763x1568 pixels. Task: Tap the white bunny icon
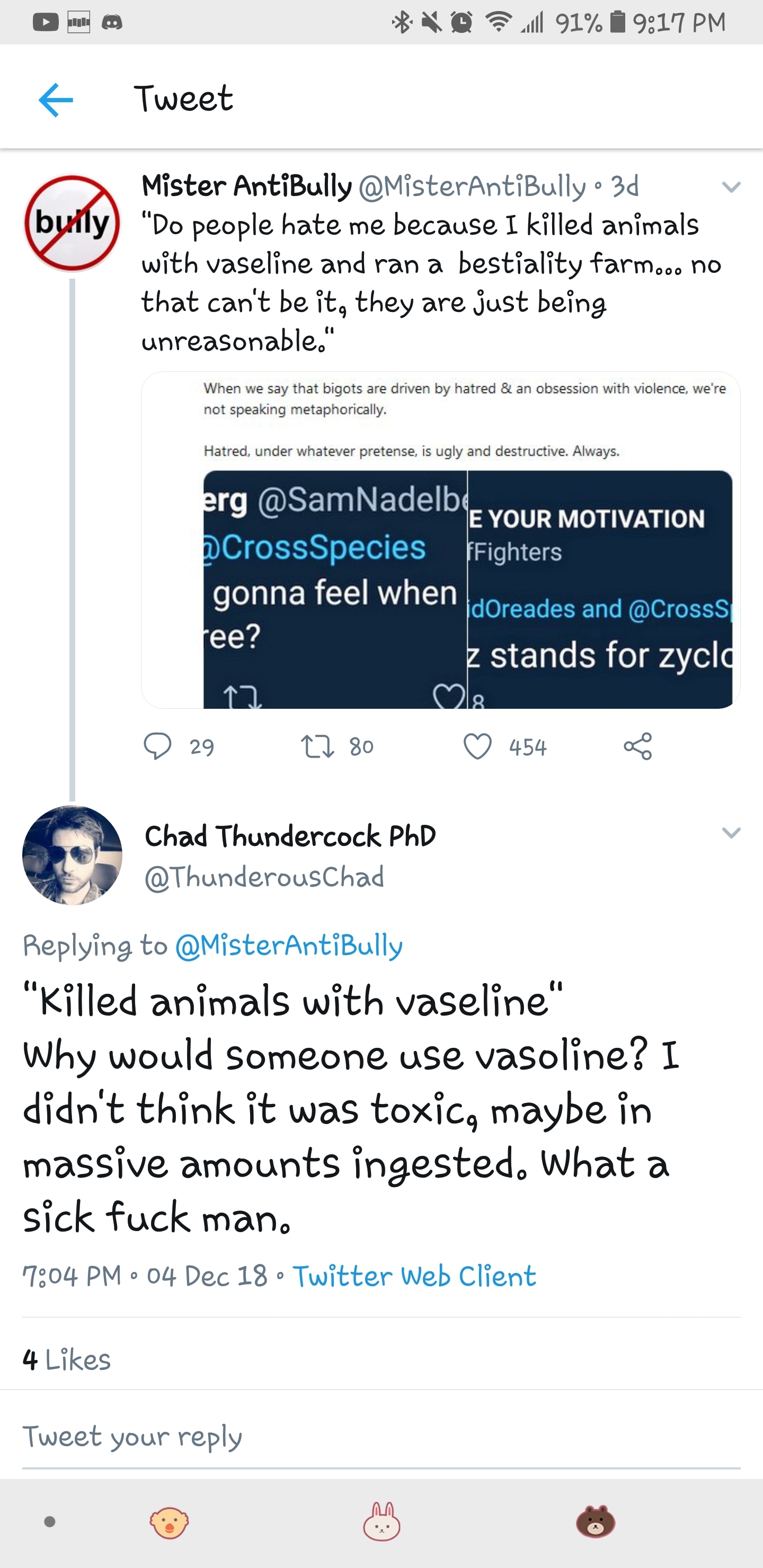click(x=382, y=1521)
